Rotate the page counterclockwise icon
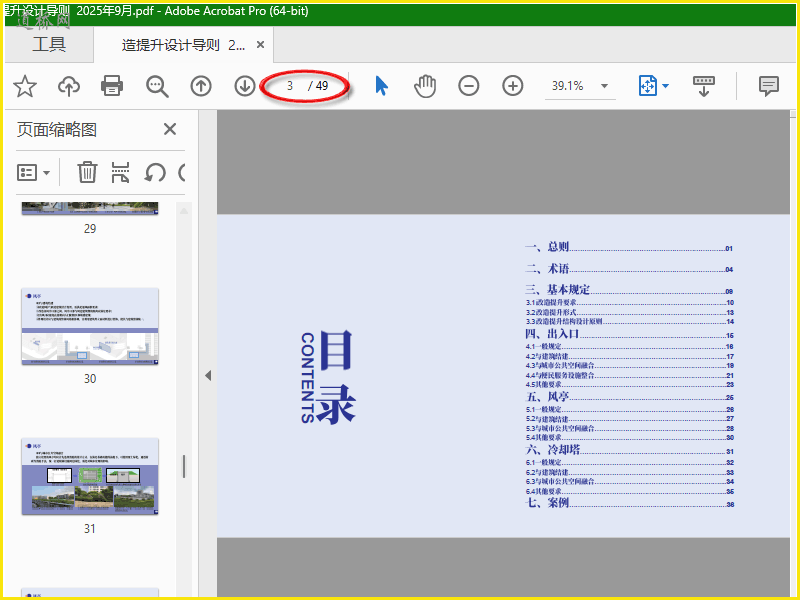The height and width of the screenshot is (600, 800). pos(155,172)
